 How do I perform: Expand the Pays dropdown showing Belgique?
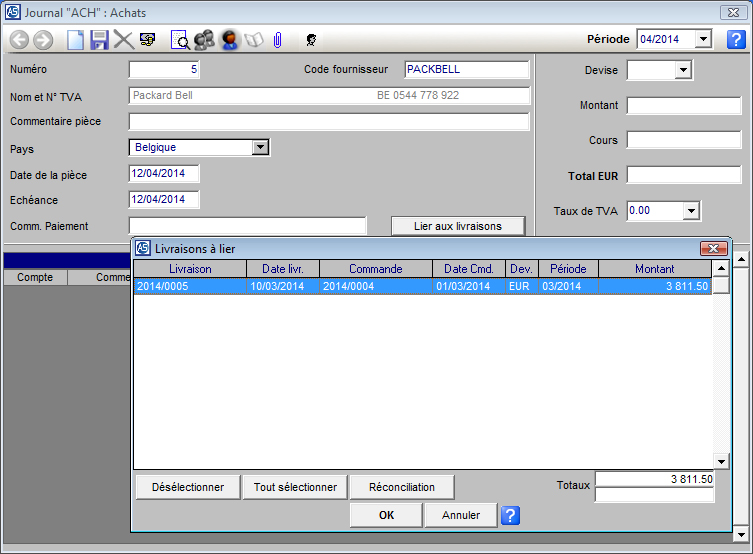coord(260,148)
